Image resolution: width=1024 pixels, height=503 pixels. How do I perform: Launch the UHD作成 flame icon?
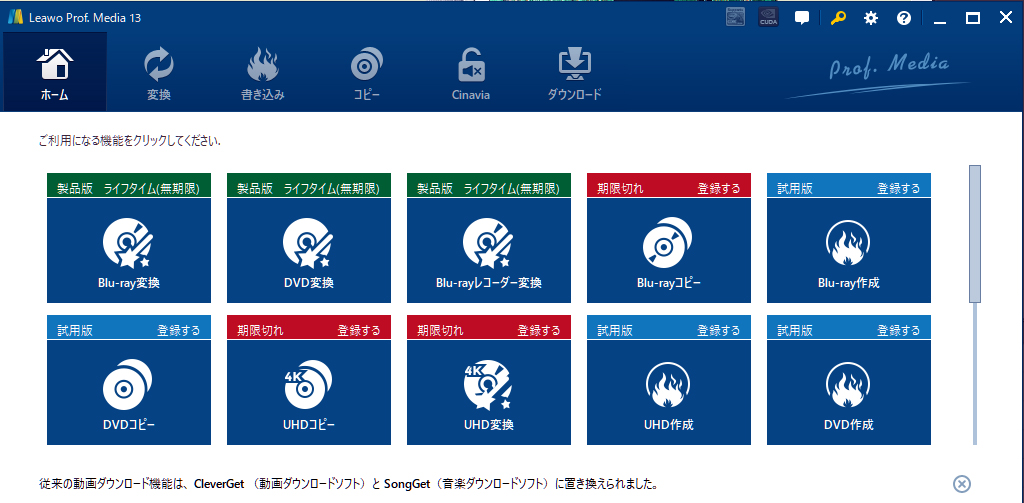[x=669, y=385]
